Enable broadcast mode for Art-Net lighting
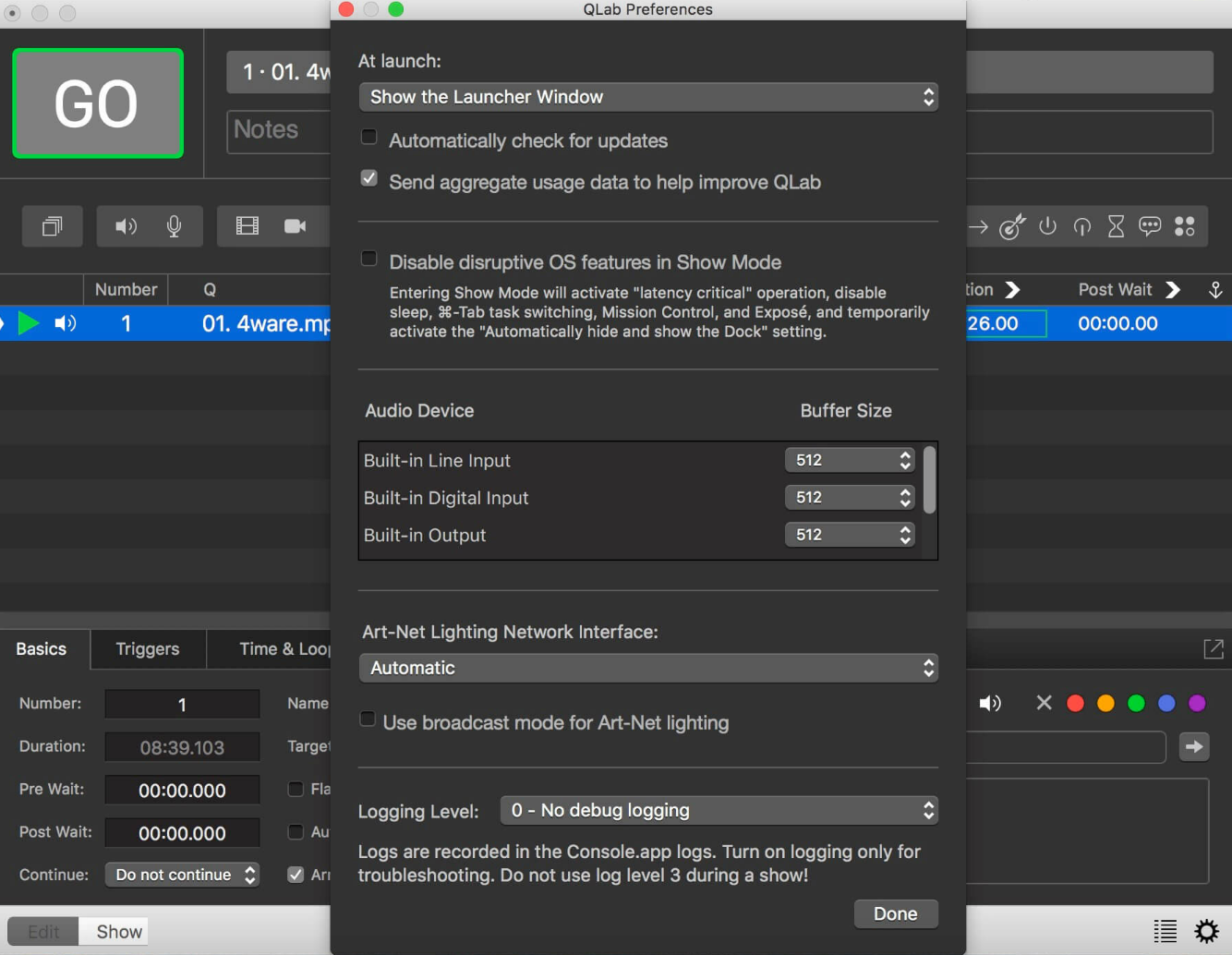This screenshot has height=955, width=1232. pos(368,719)
